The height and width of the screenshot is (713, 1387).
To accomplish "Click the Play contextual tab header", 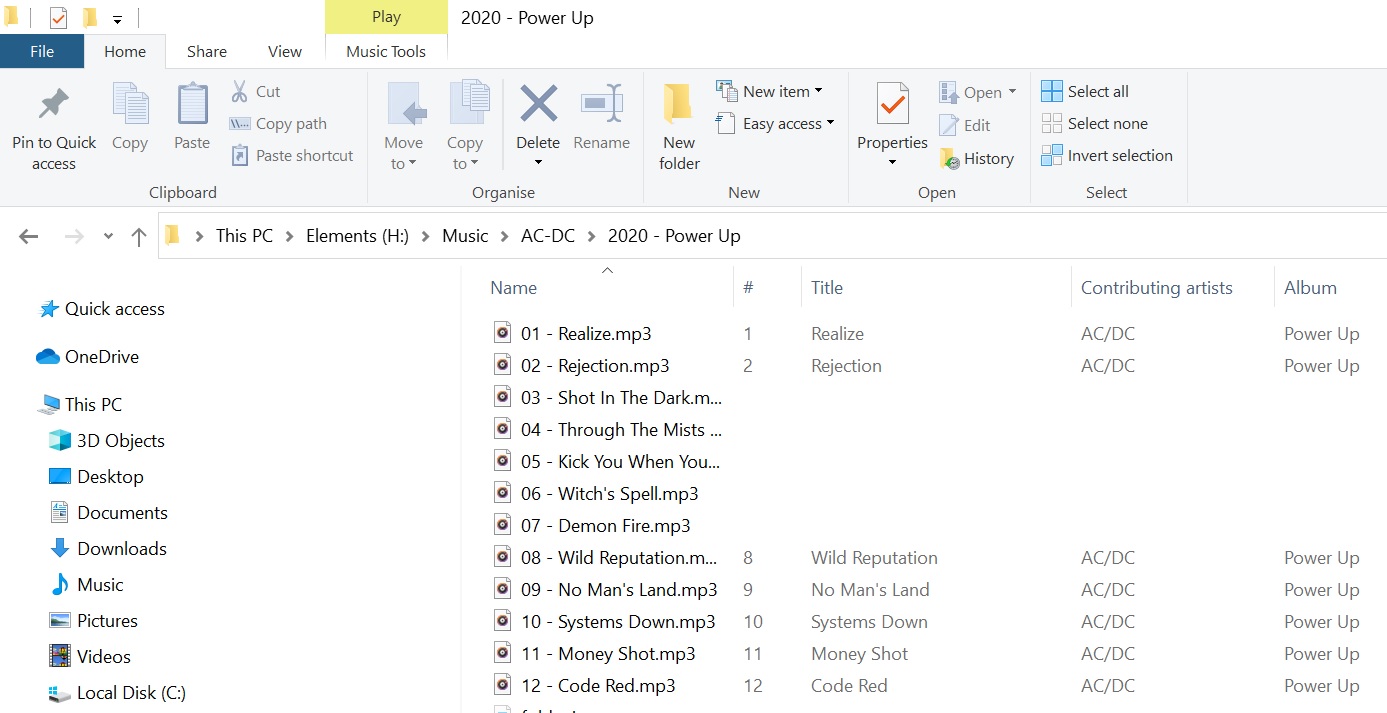I will (x=386, y=17).
